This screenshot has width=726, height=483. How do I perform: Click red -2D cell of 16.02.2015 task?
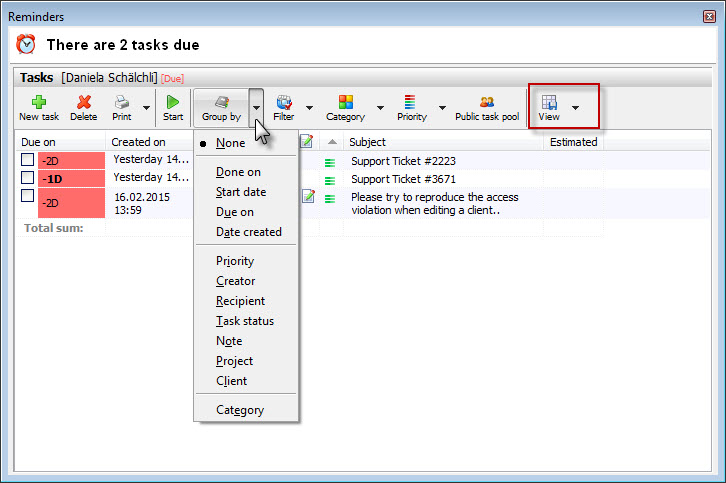(71, 203)
